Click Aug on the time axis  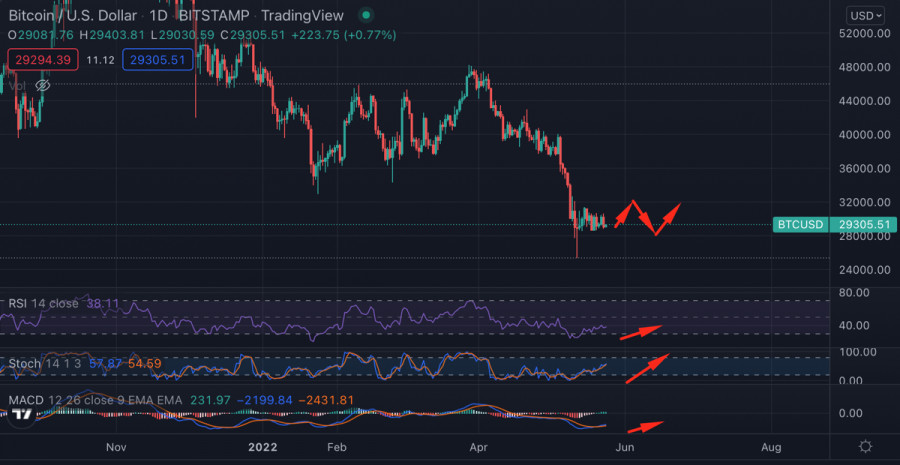pyautogui.click(x=771, y=447)
